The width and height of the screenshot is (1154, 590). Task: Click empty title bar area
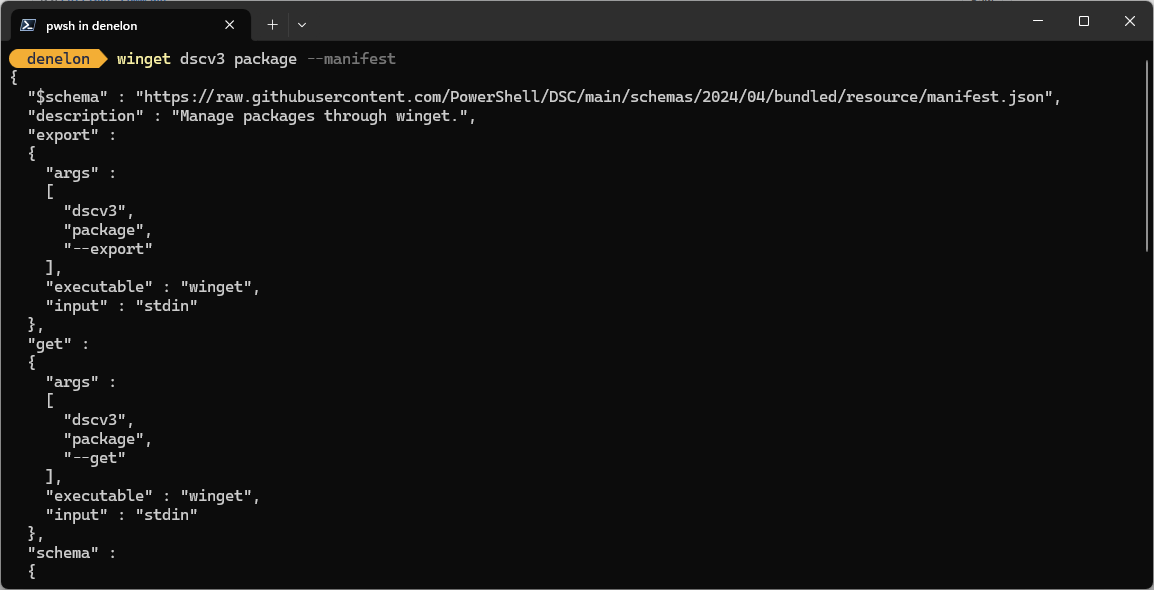(662, 22)
